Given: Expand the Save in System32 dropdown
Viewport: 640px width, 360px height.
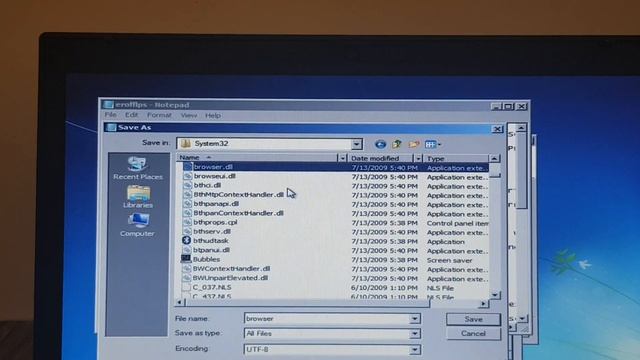Looking at the screenshot, I should tap(356, 144).
